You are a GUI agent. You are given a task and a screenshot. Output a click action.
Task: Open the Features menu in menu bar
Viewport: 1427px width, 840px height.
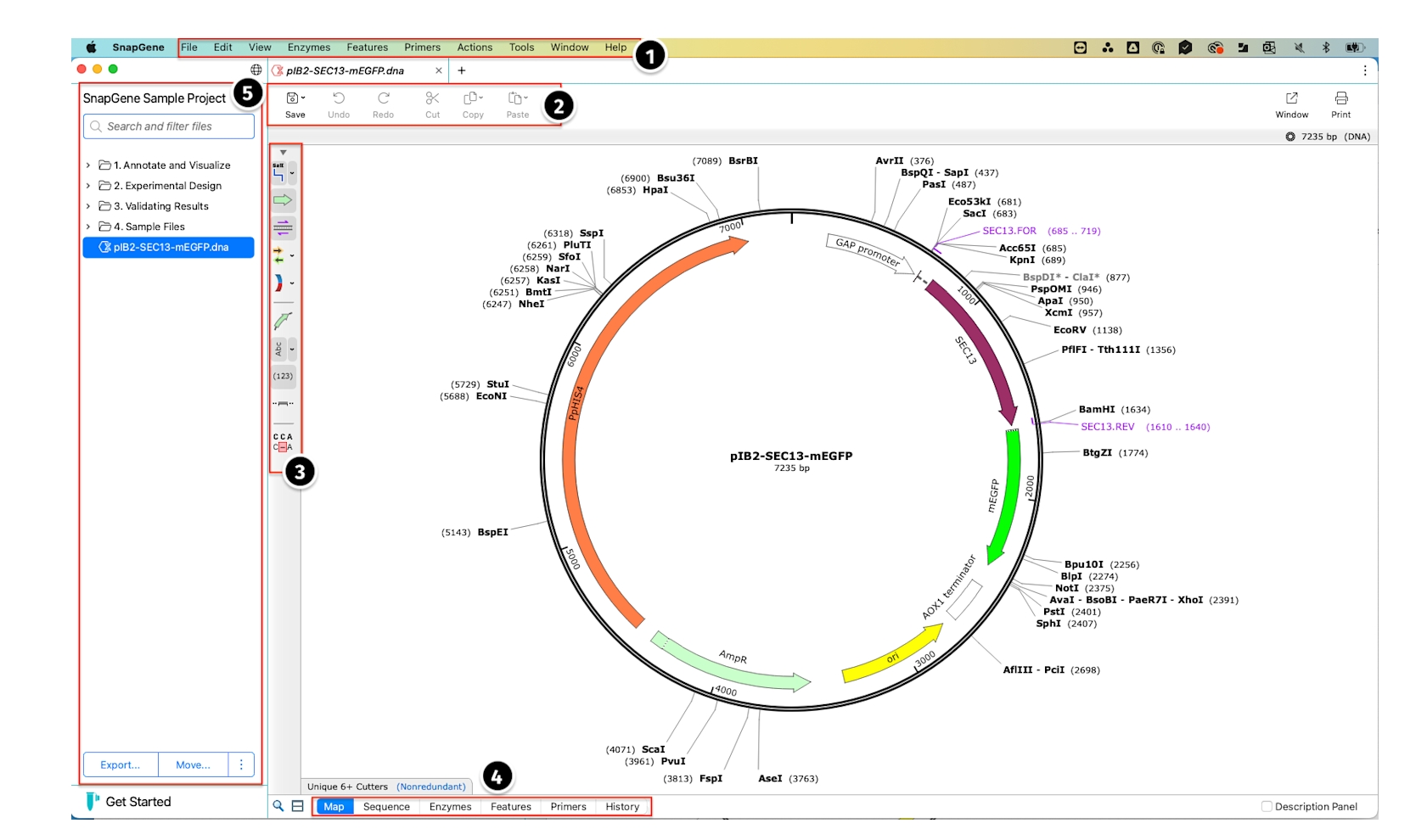(x=367, y=48)
